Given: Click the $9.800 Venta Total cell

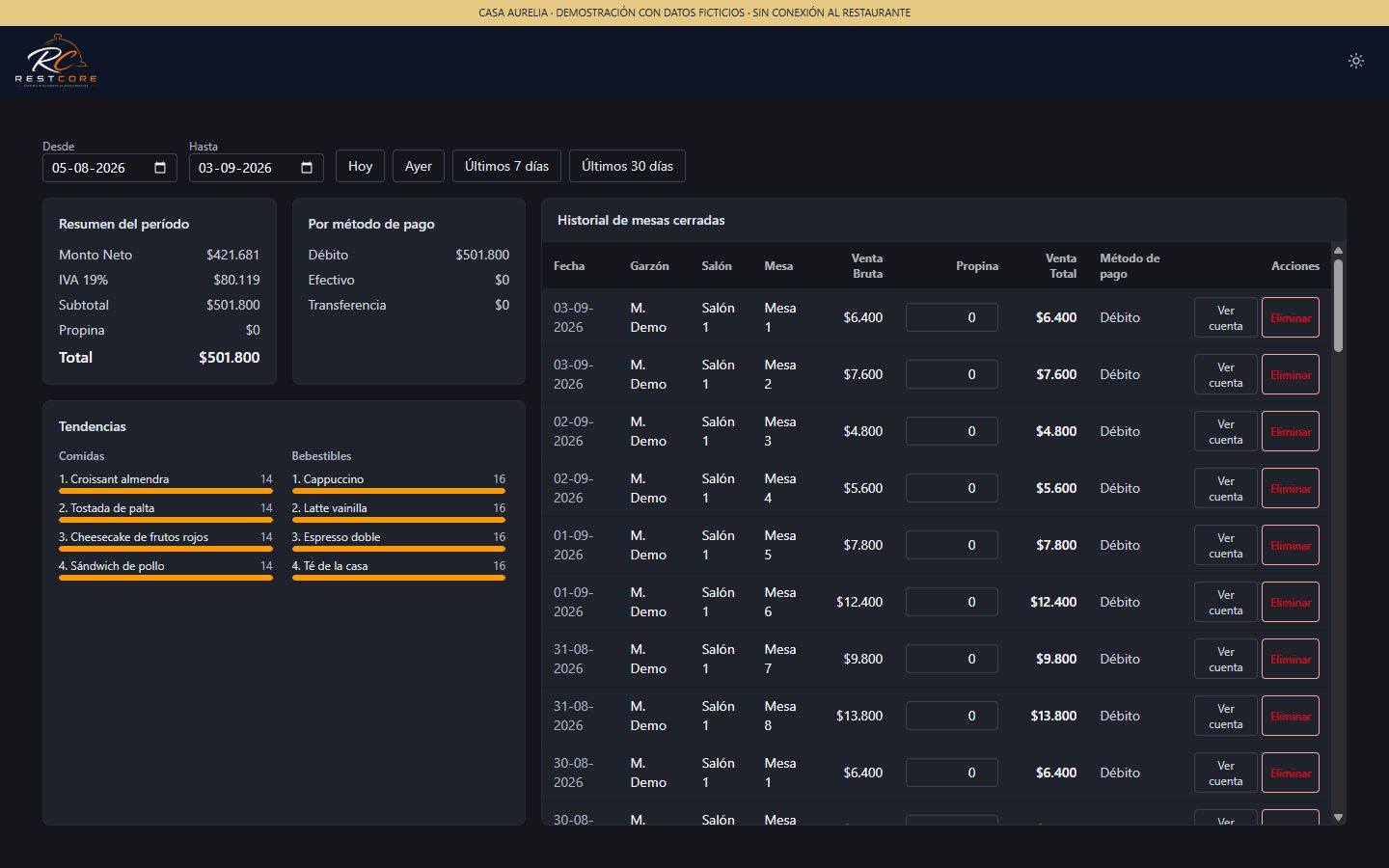Looking at the screenshot, I should click(x=1056, y=659).
